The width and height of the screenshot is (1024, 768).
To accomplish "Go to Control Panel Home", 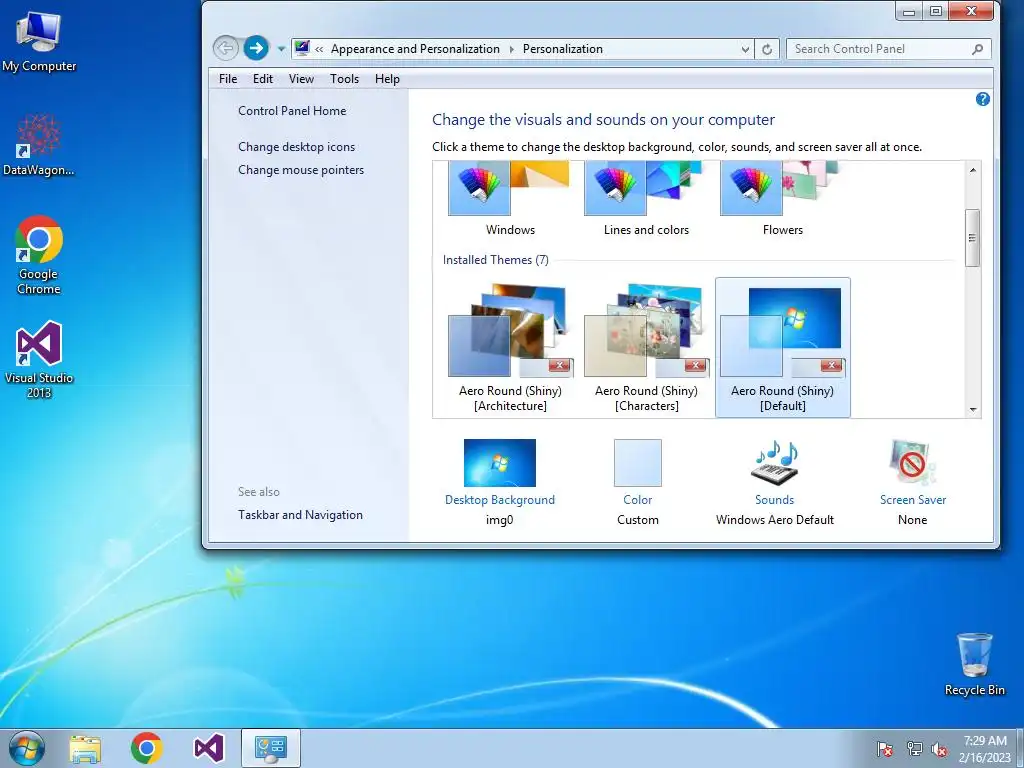I will point(292,111).
